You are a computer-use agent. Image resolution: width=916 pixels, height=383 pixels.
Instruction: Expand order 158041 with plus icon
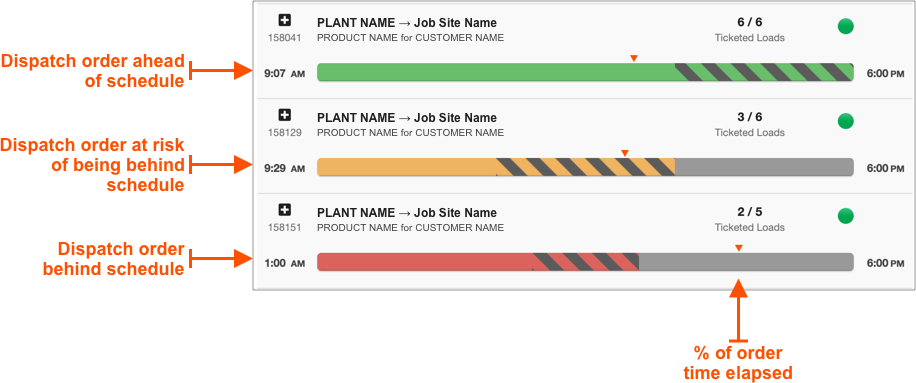point(284,20)
